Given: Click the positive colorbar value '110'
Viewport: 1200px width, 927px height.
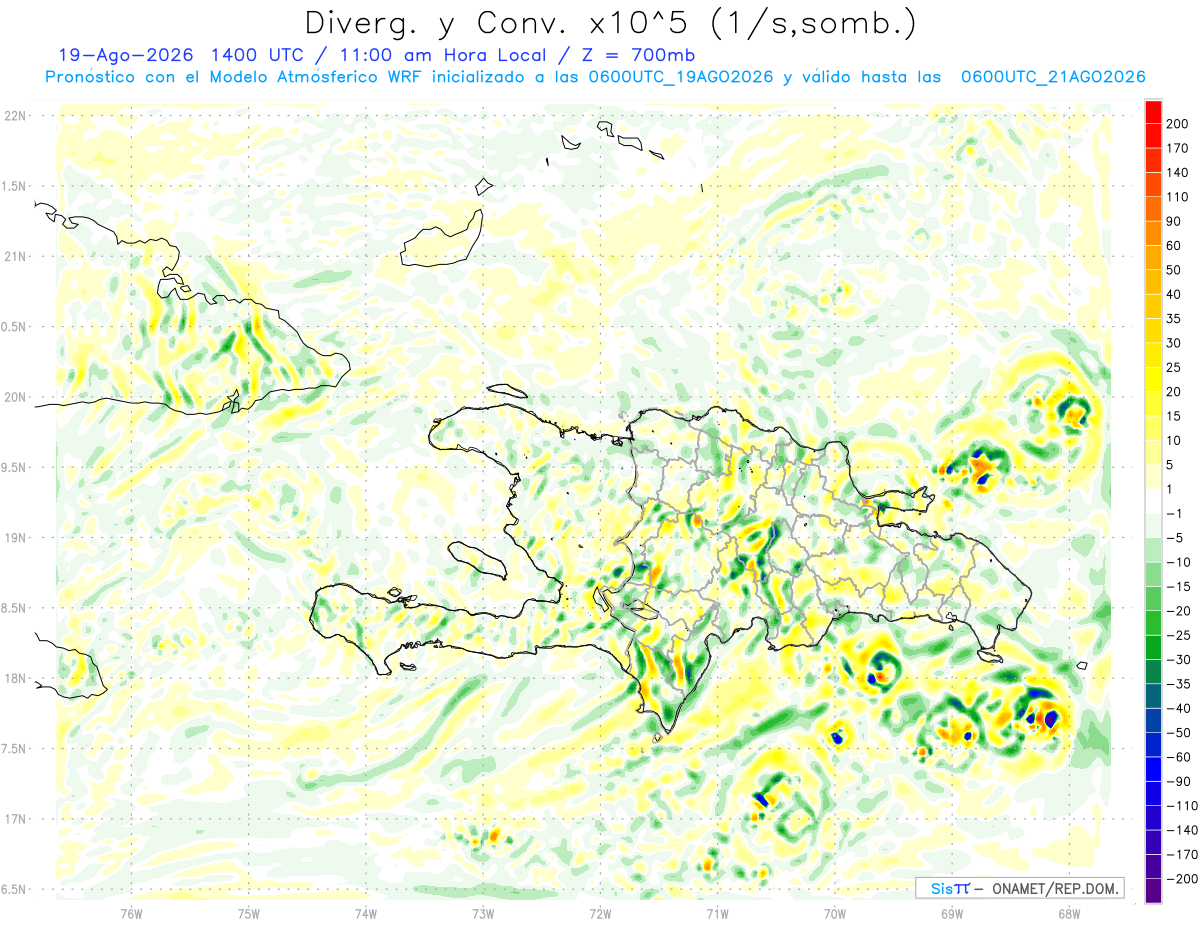Looking at the screenshot, I should (1178, 197).
